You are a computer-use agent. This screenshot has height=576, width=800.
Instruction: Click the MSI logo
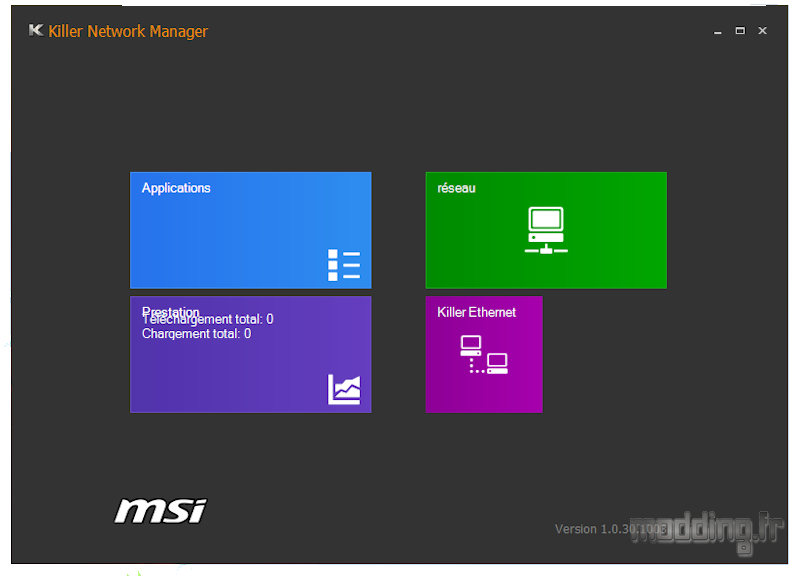click(x=161, y=511)
